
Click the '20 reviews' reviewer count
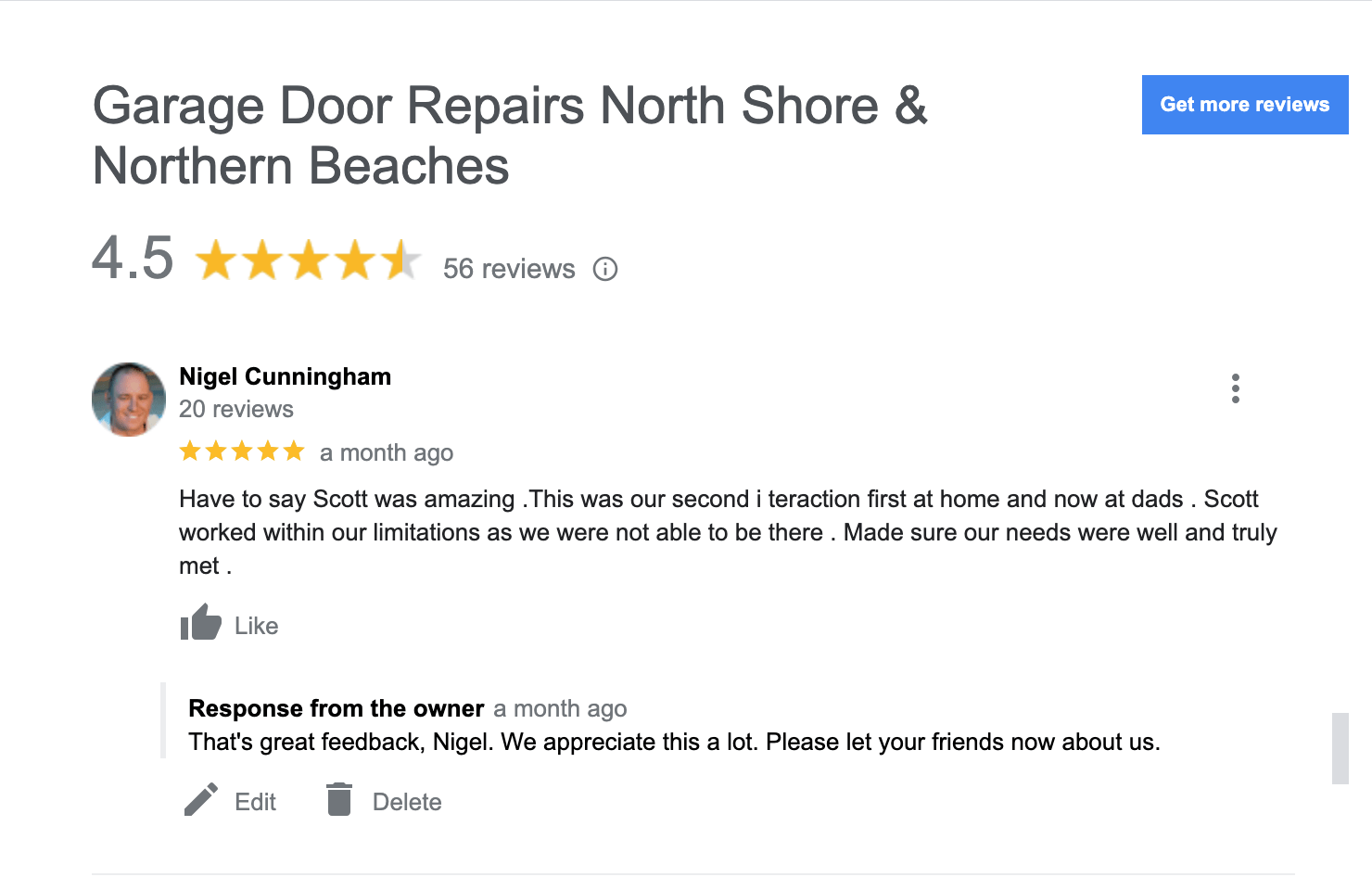[235, 409]
